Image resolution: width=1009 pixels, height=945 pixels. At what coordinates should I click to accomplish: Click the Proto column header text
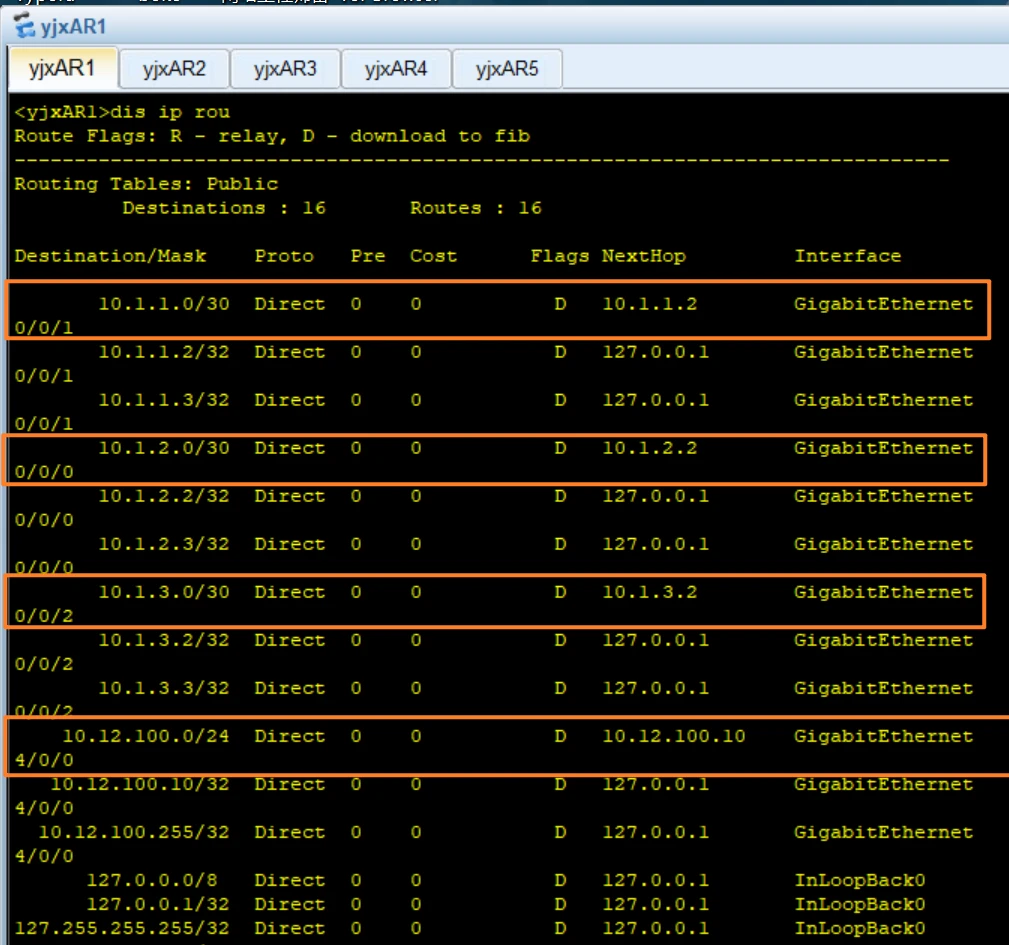click(284, 256)
